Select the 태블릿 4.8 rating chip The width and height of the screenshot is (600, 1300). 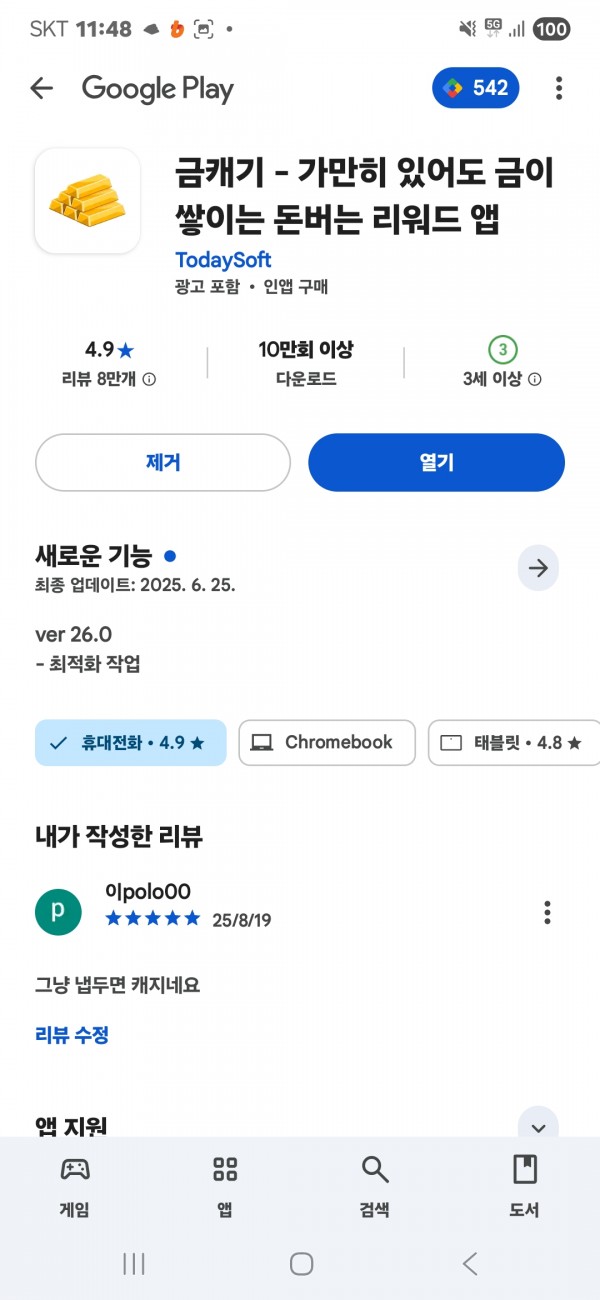(514, 743)
